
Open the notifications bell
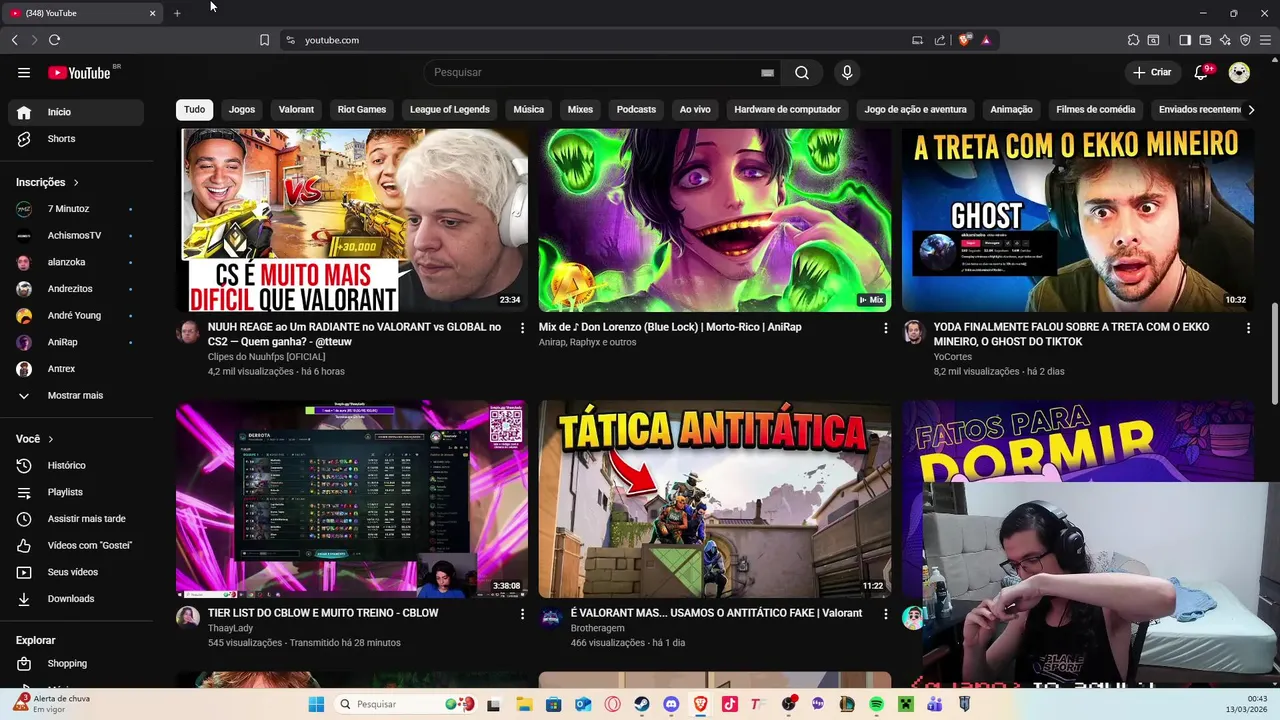click(x=1202, y=72)
